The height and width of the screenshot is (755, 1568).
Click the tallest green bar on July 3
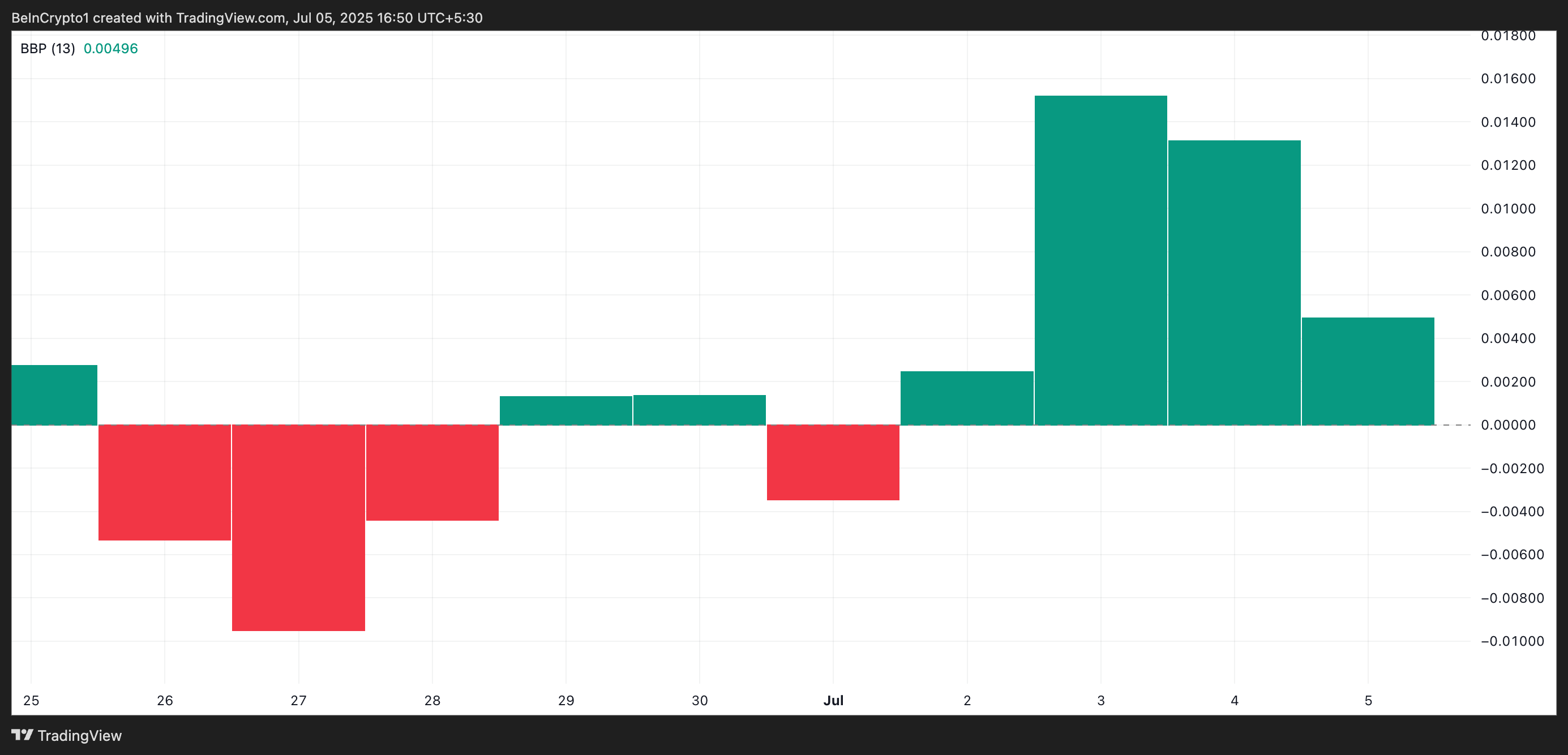pyautogui.click(x=1100, y=260)
